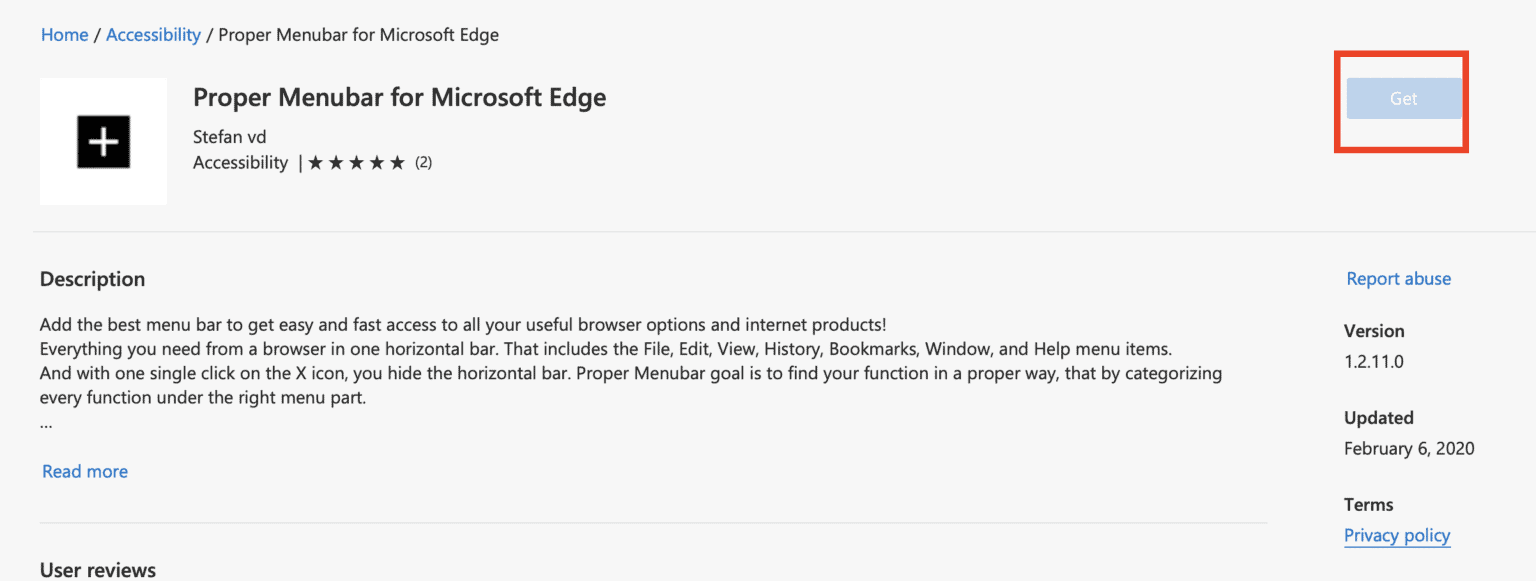The width and height of the screenshot is (1536, 581).
Task: Click the User reviews heading
Action: pos(97,569)
